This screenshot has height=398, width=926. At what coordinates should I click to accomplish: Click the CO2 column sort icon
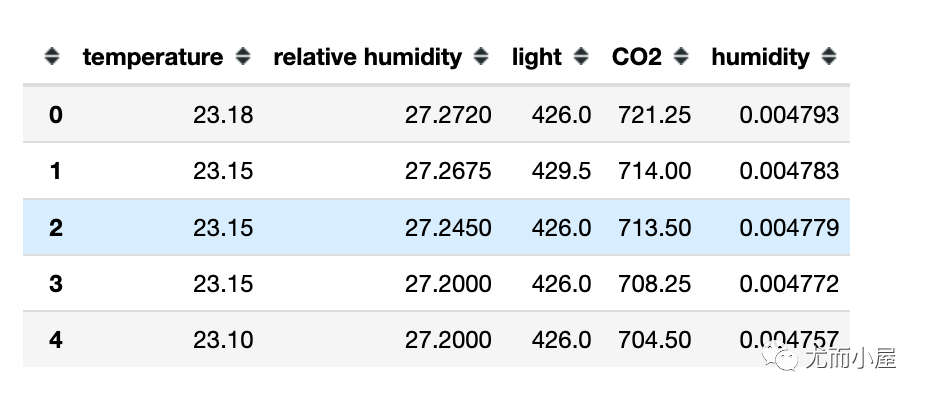pos(681,57)
